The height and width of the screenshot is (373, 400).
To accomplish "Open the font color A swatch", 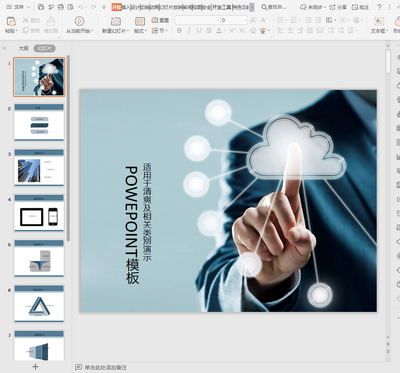I will coord(219,31).
